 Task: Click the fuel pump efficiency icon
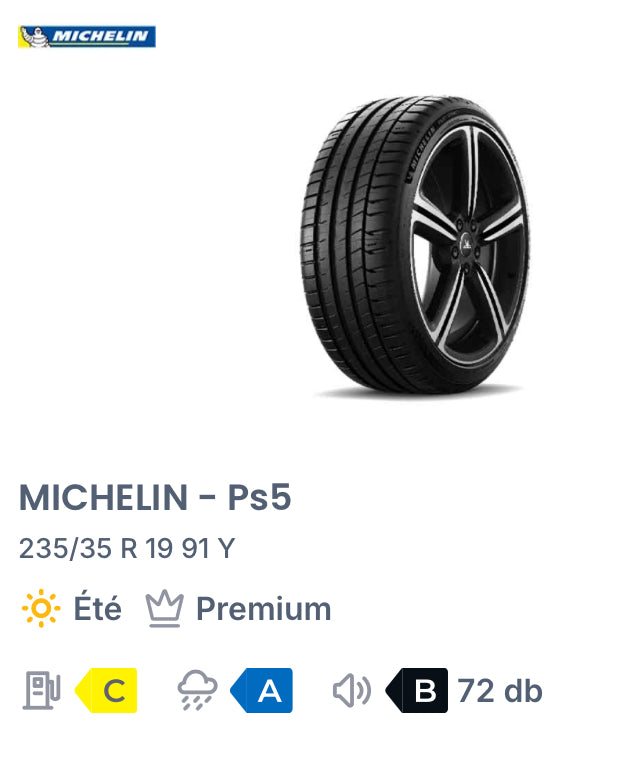[42, 690]
